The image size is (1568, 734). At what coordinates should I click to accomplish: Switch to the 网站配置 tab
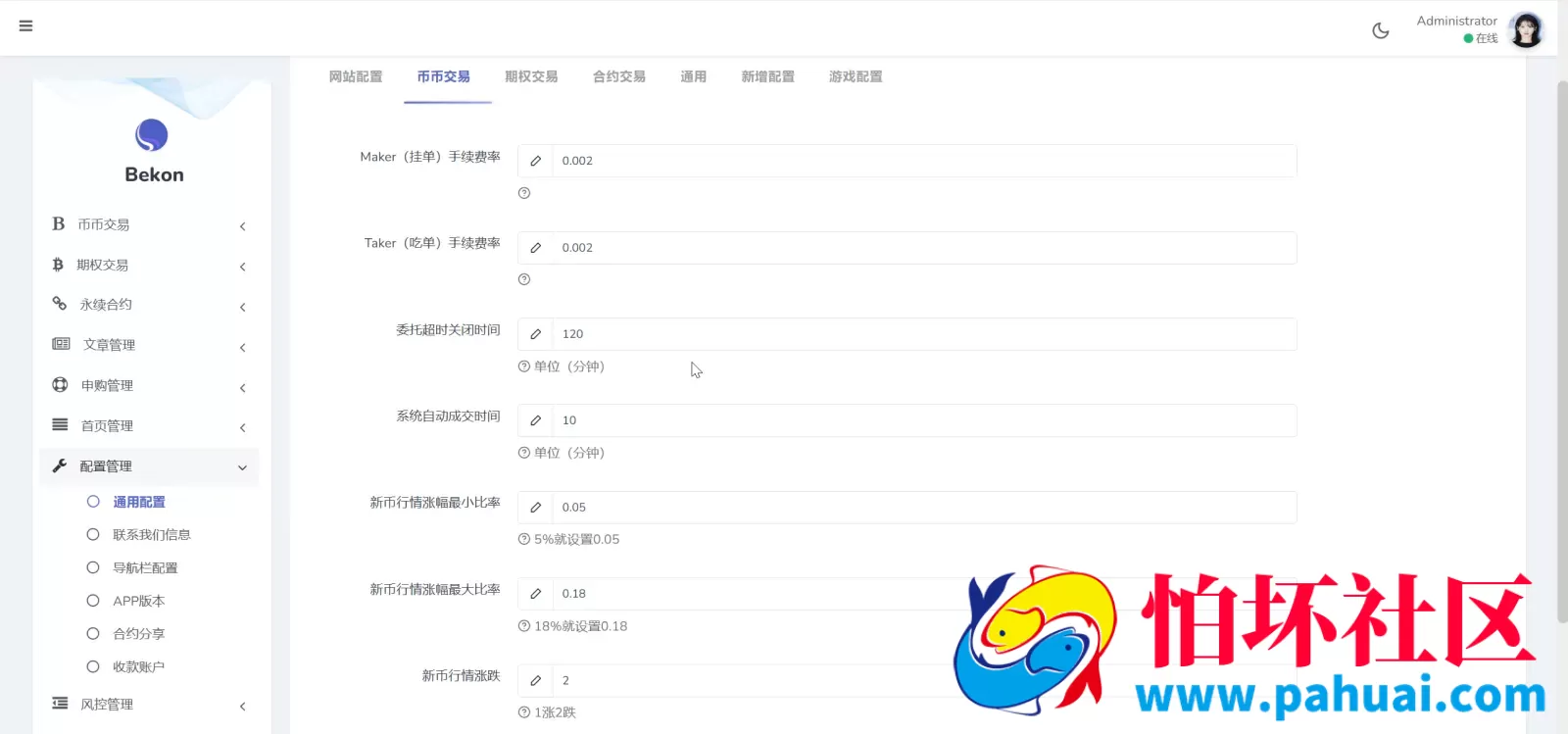(356, 76)
